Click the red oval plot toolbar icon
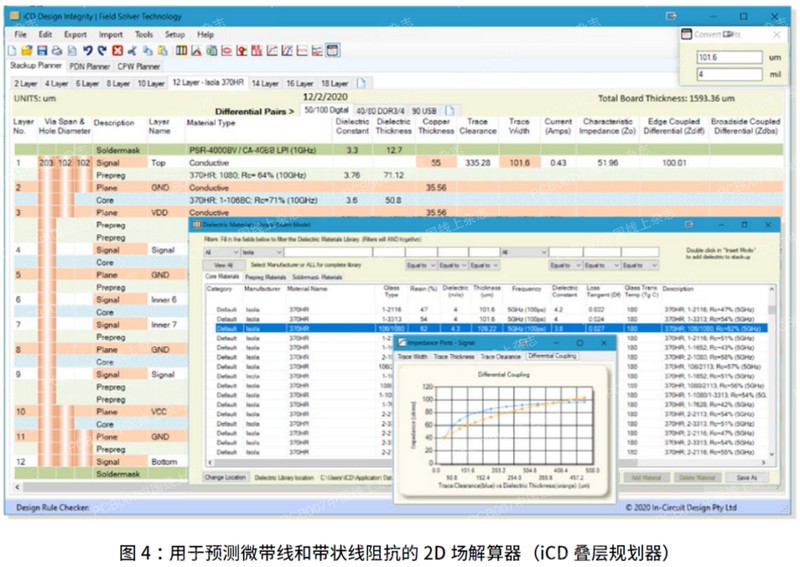800x567 pixels. tap(227, 51)
